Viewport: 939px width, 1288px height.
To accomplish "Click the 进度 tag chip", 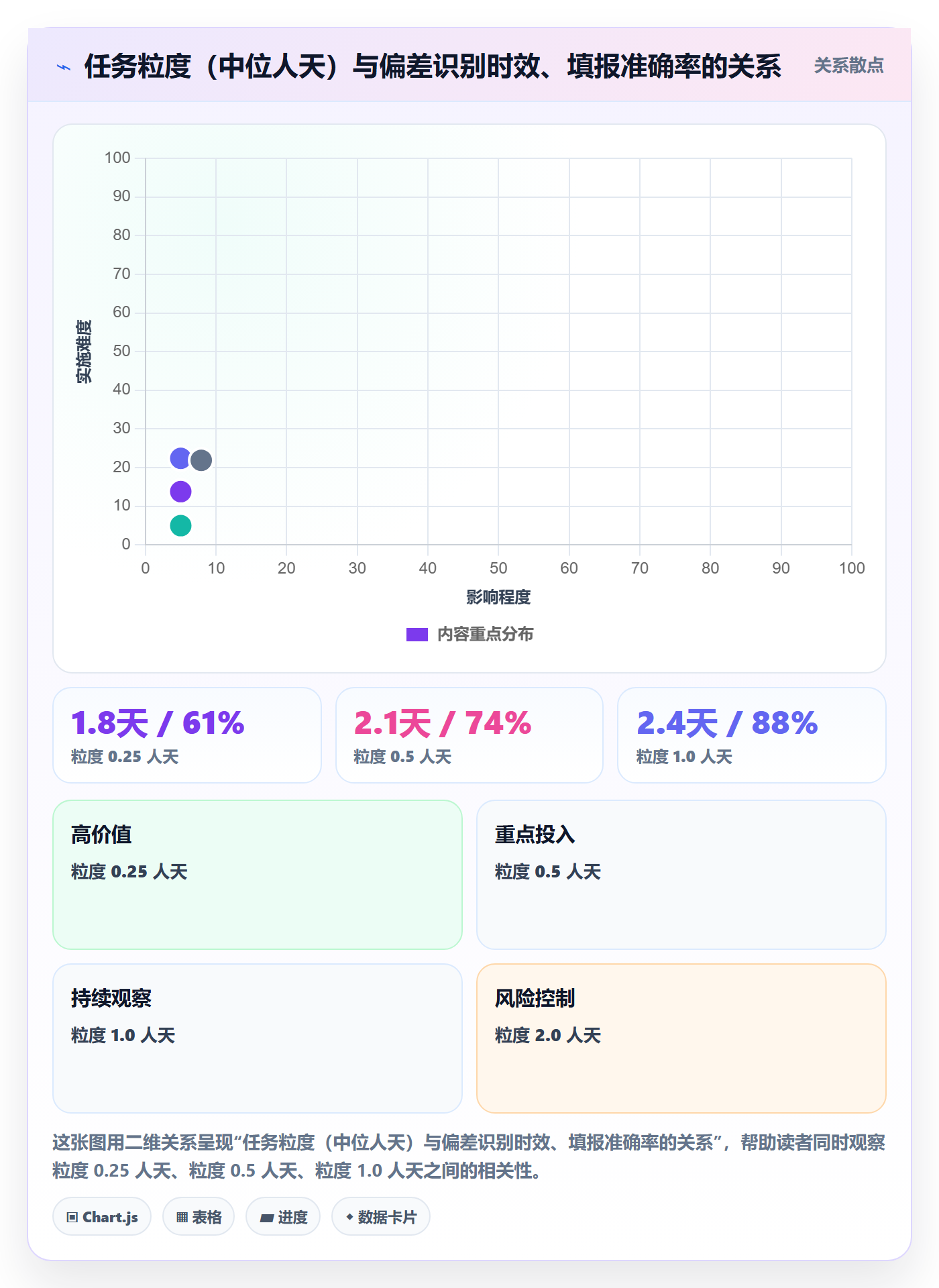I will tap(283, 1216).
